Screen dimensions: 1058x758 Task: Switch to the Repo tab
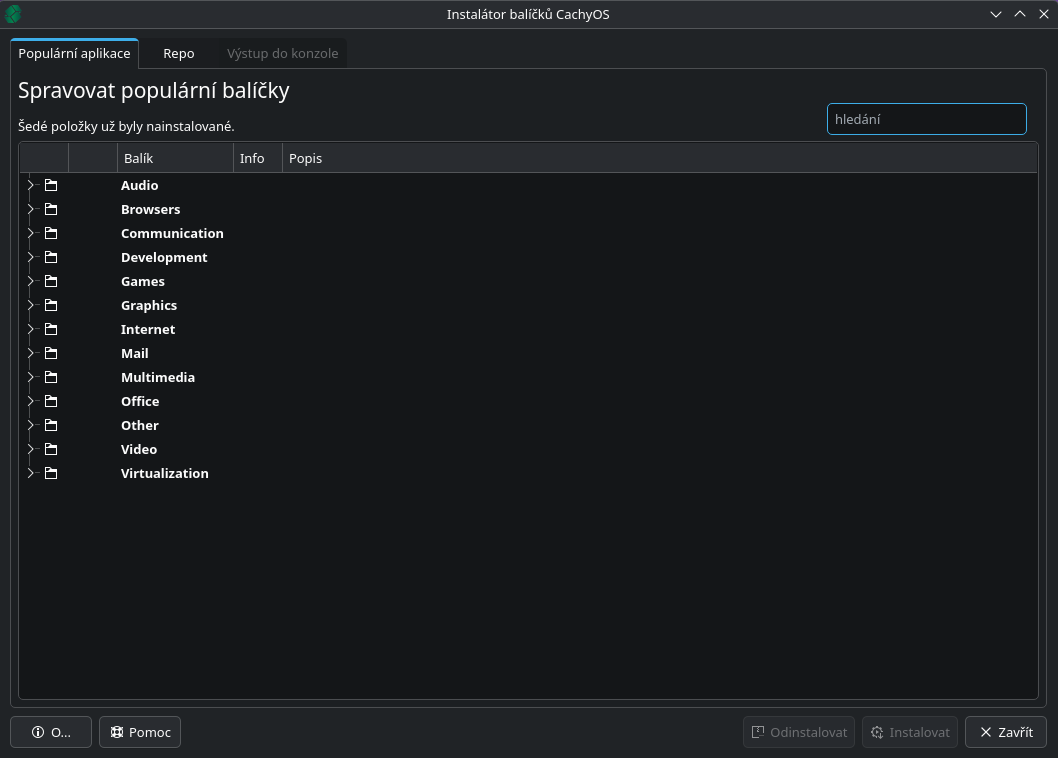(178, 53)
